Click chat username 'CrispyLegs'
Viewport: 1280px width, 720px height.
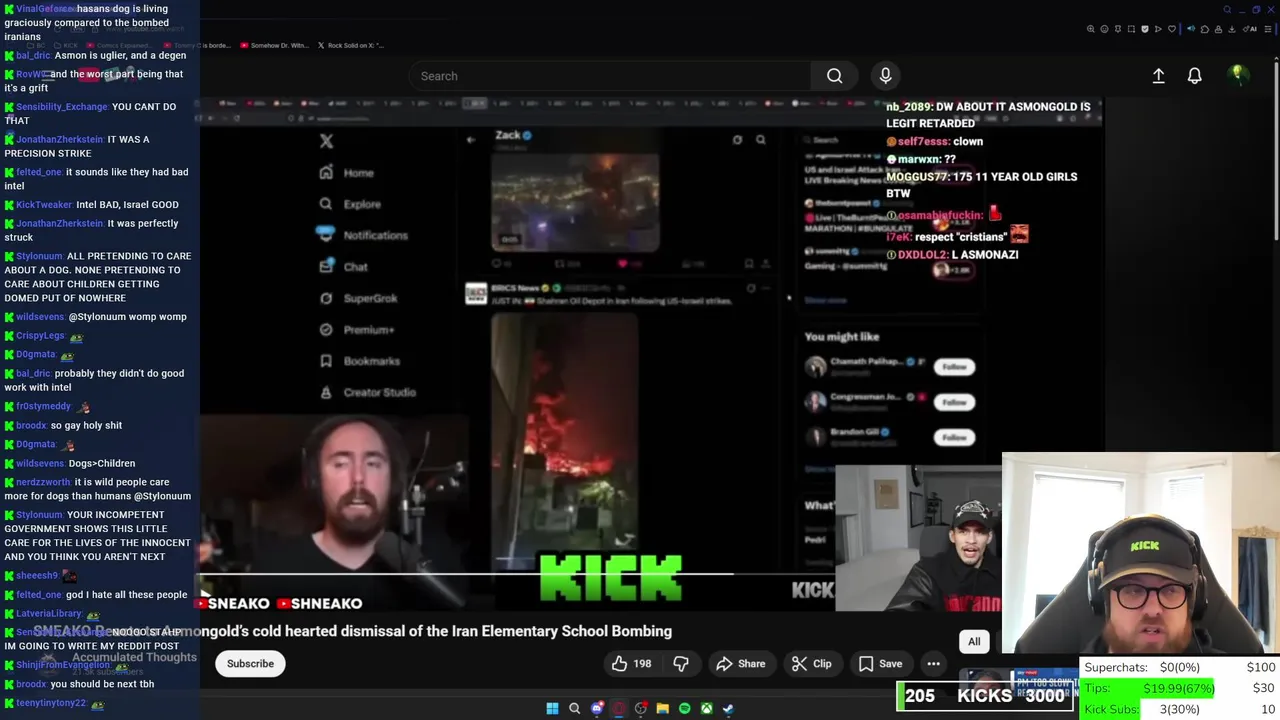coord(40,336)
